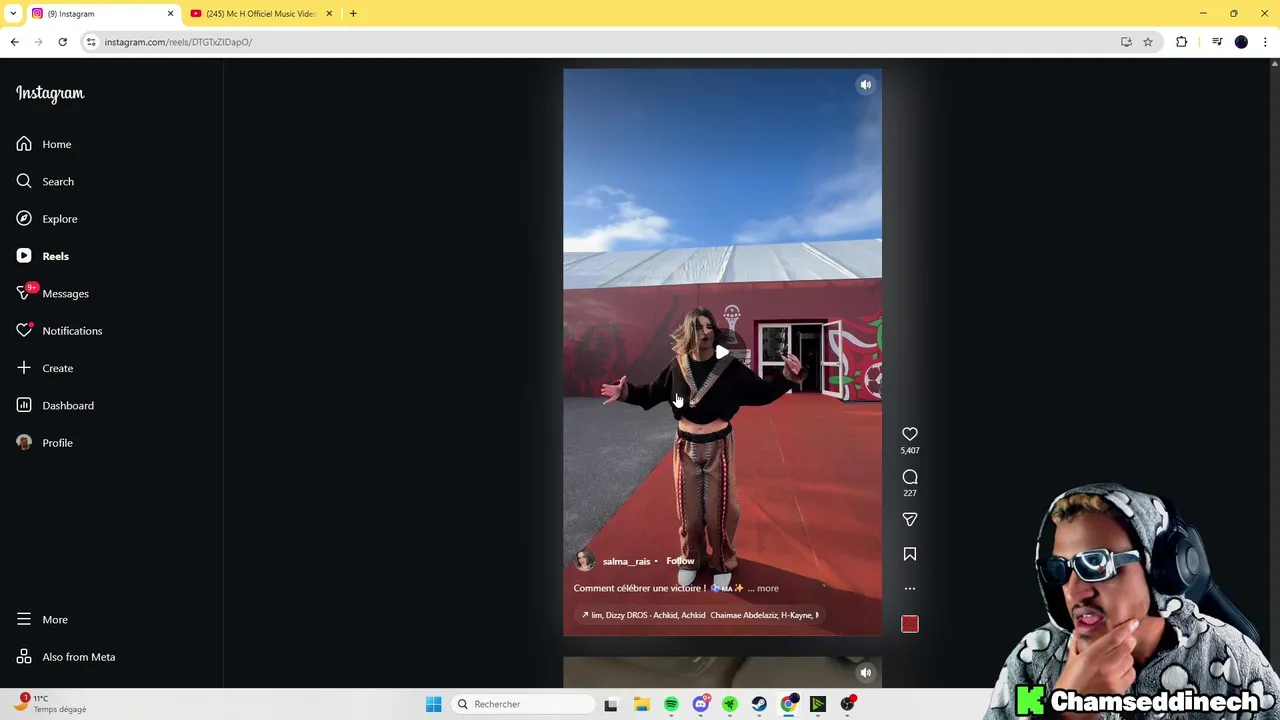Share the reel with the paper plane icon
The width and height of the screenshot is (1280, 720).
[x=910, y=520]
